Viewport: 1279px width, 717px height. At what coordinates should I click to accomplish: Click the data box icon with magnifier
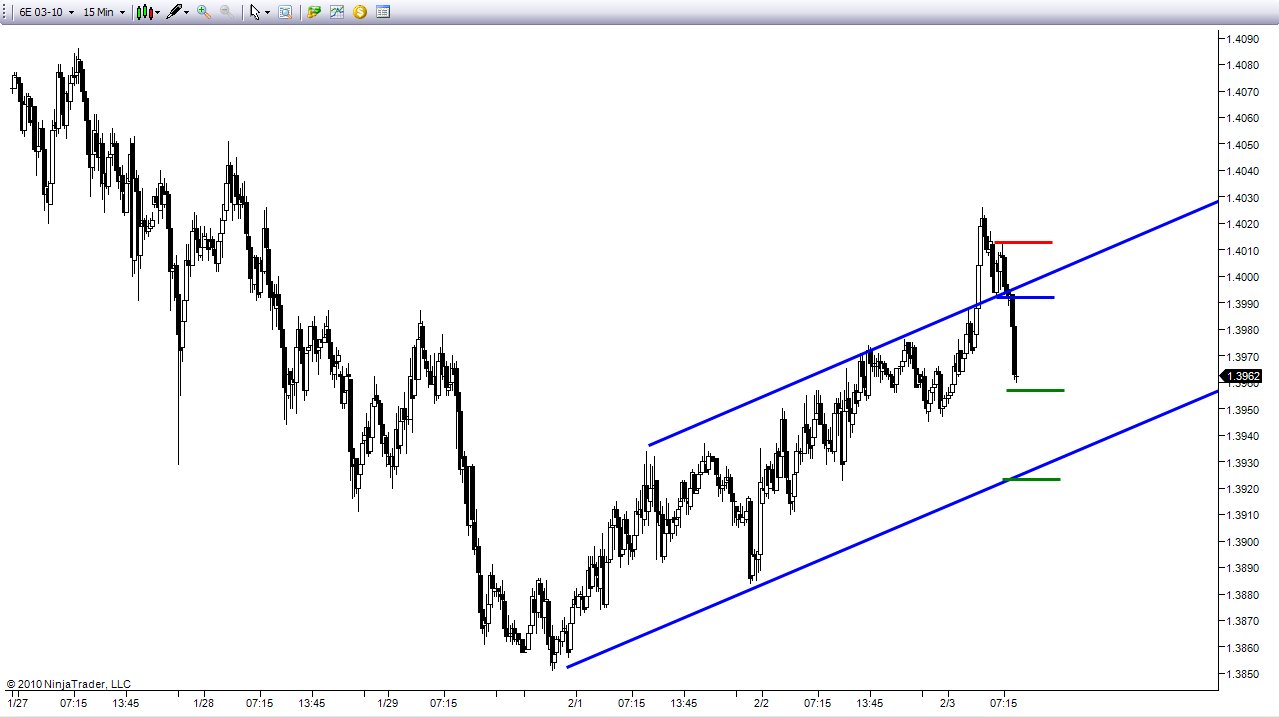(x=285, y=12)
